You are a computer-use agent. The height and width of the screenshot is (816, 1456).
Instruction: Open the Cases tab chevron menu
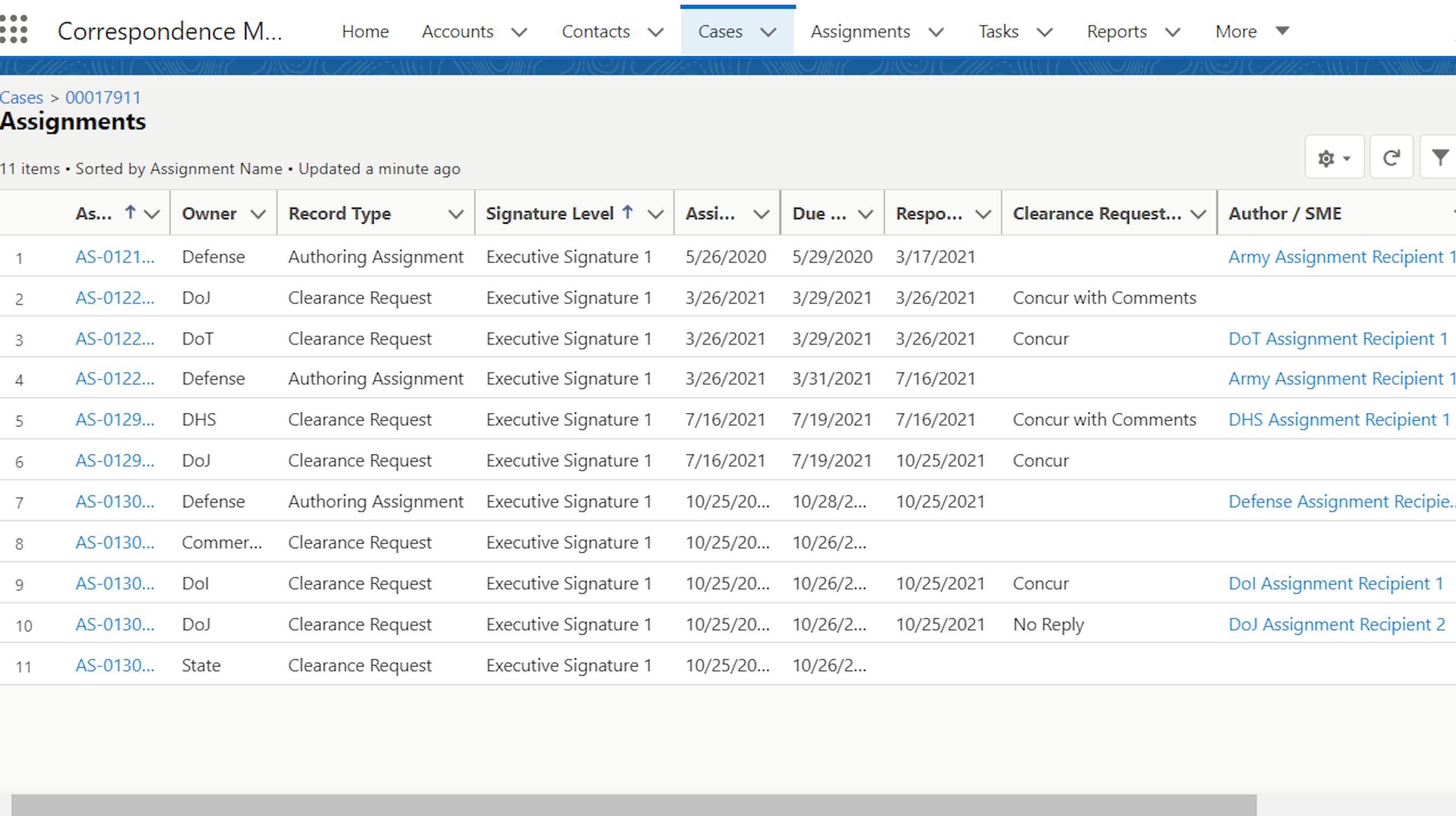click(x=768, y=32)
